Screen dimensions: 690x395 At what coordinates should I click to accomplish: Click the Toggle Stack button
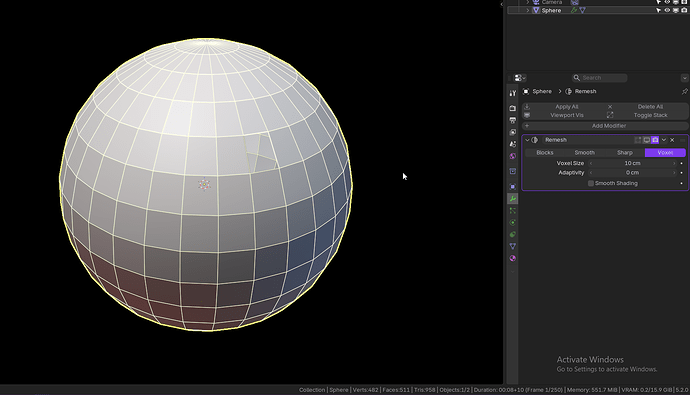[x=646, y=115]
